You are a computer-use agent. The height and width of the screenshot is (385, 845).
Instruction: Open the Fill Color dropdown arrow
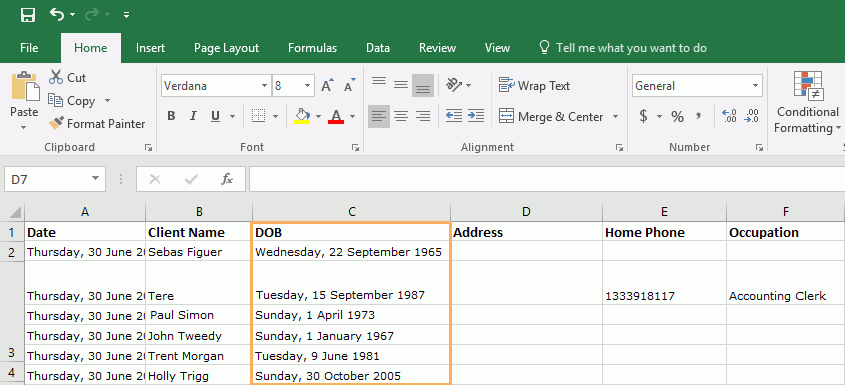point(318,116)
